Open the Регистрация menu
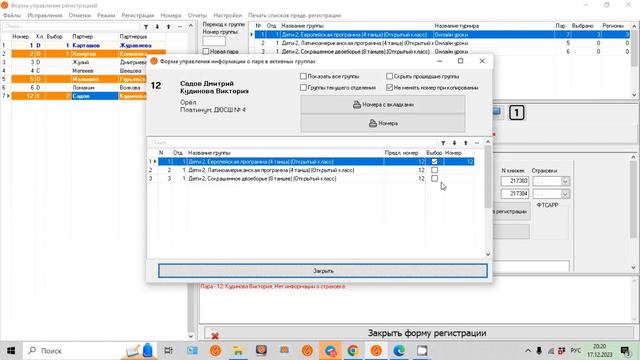Image resolution: width=640 pixels, height=360 pixels. pos(138,16)
